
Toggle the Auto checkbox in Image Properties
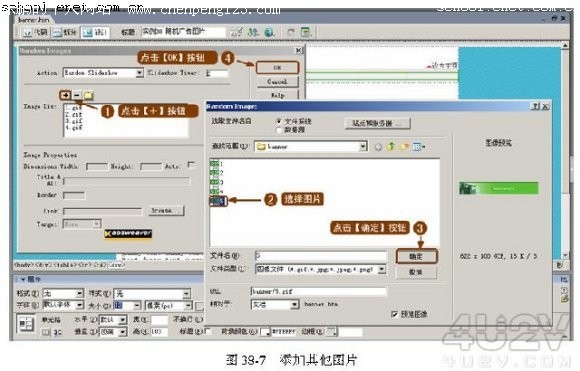click(x=191, y=165)
